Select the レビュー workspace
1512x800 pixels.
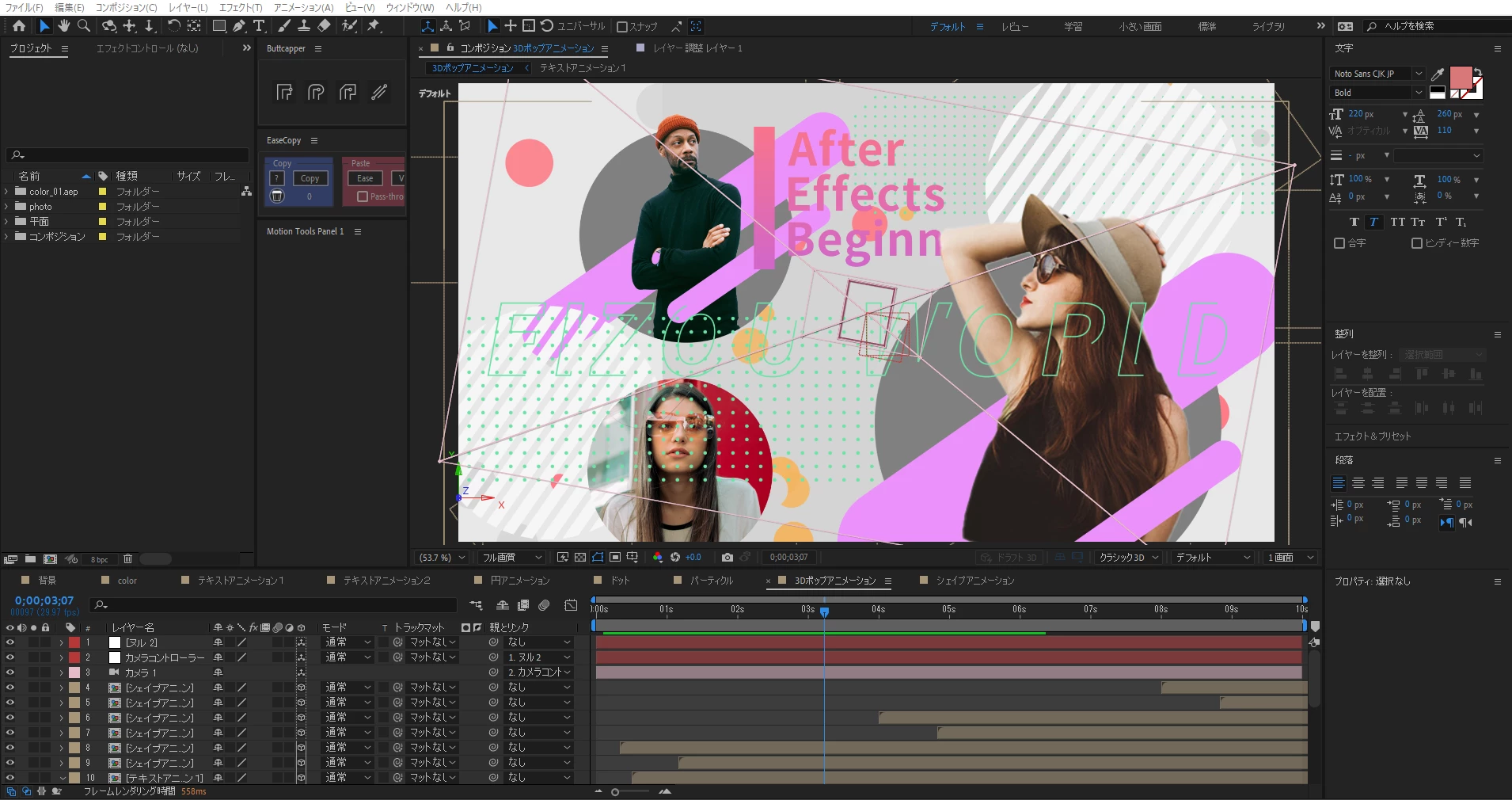coord(1015,27)
